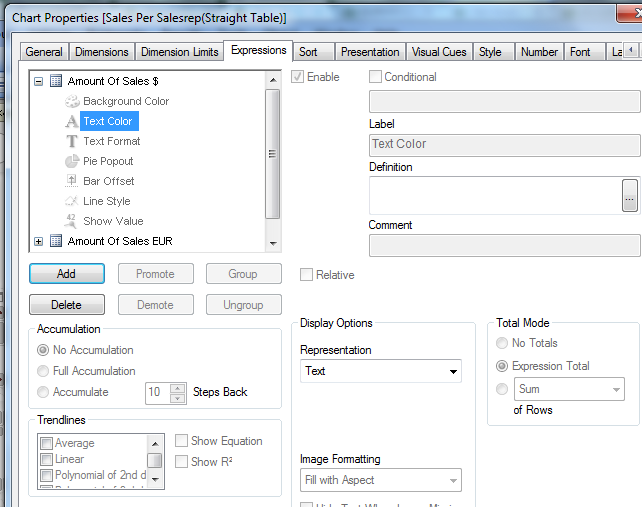Click the Background Color attribute icon

click(72, 101)
